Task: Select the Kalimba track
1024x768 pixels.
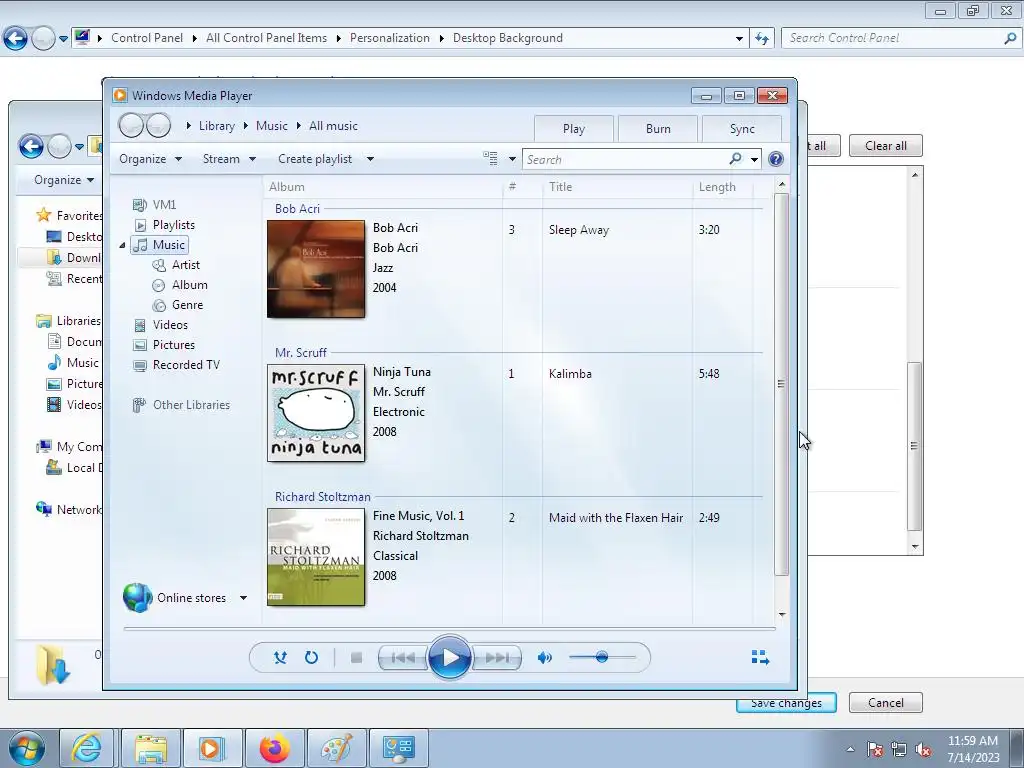Action: pos(570,374)
